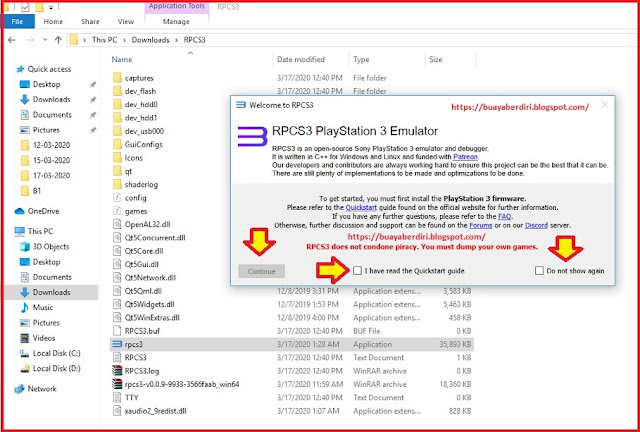The width and height of the screenshot is (640, 432).
Task: Click the OpenAL32.dll file icon
Action: click(x=117, y=224)
